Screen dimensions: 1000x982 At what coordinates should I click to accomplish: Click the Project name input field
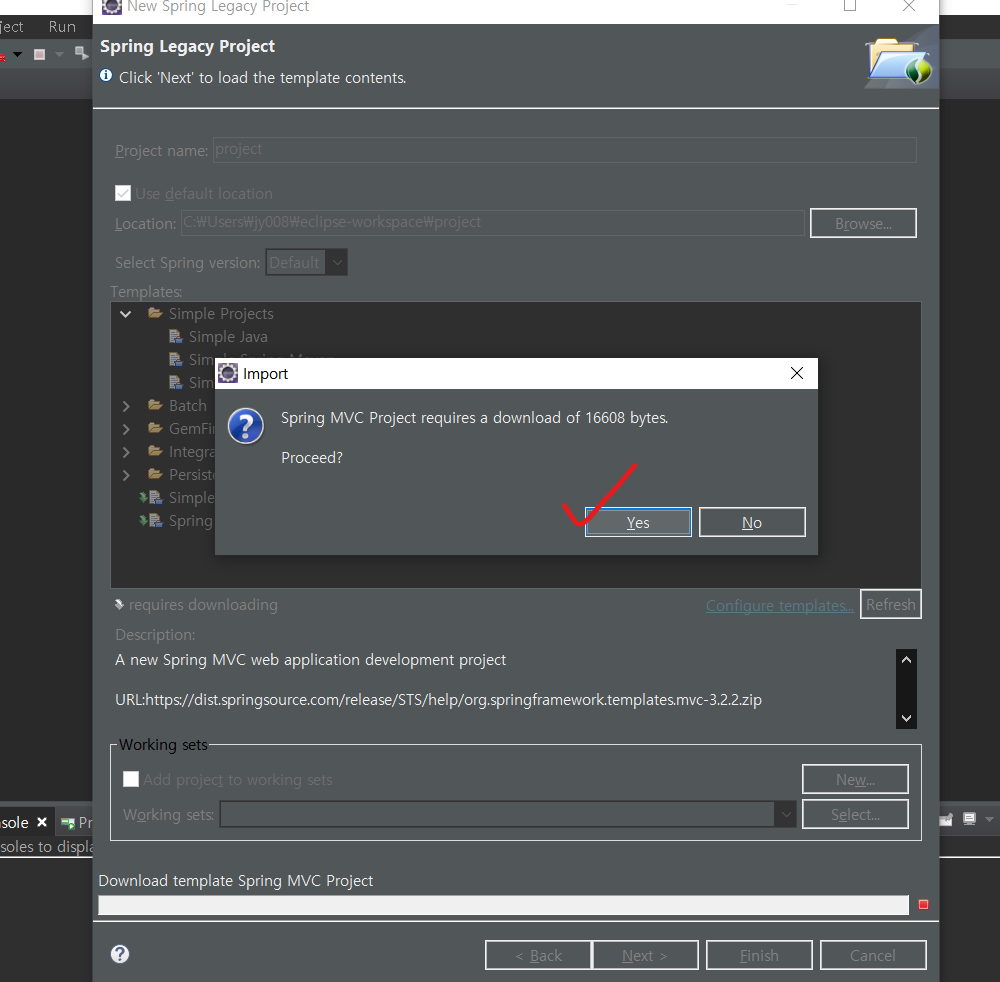point(564,149)
